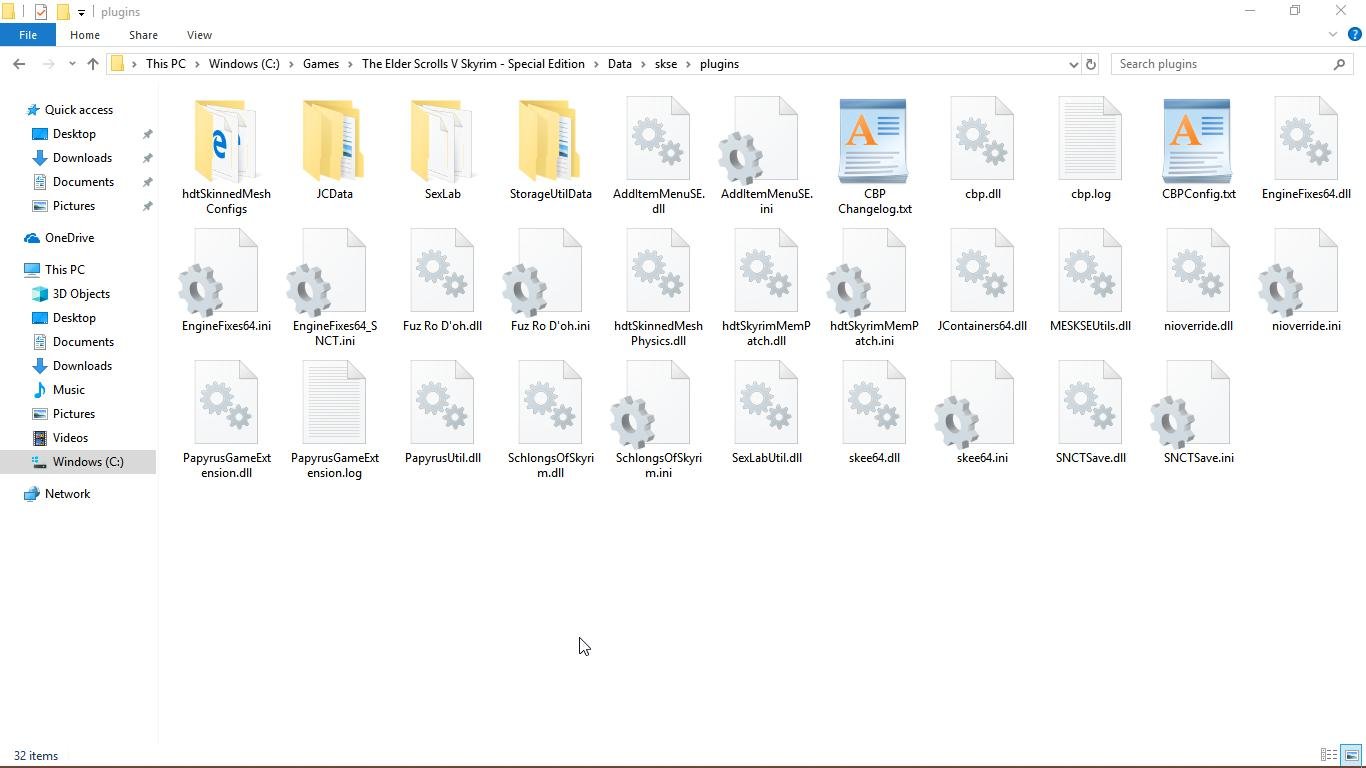Select the AddItemMenuSE.dll file icon
The image size is (1366, 768).
(658, 140)
